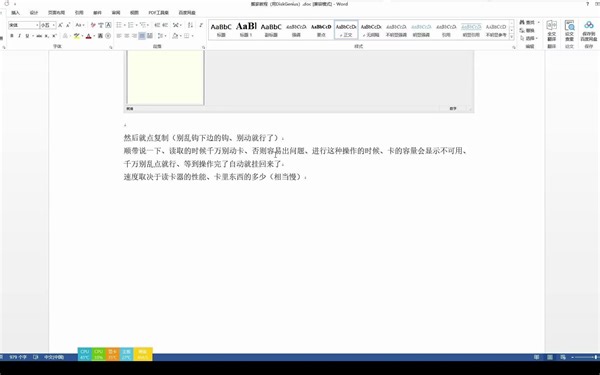Image resolution: width=600 pixels, height=375 pixels.
Task: Toggle subscript formatting
Action: pyautogui.click(x=47, y=36)
